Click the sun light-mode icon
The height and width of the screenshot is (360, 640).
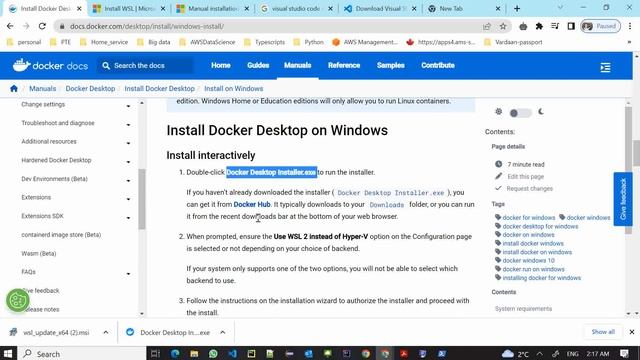(x=498, y=111)
